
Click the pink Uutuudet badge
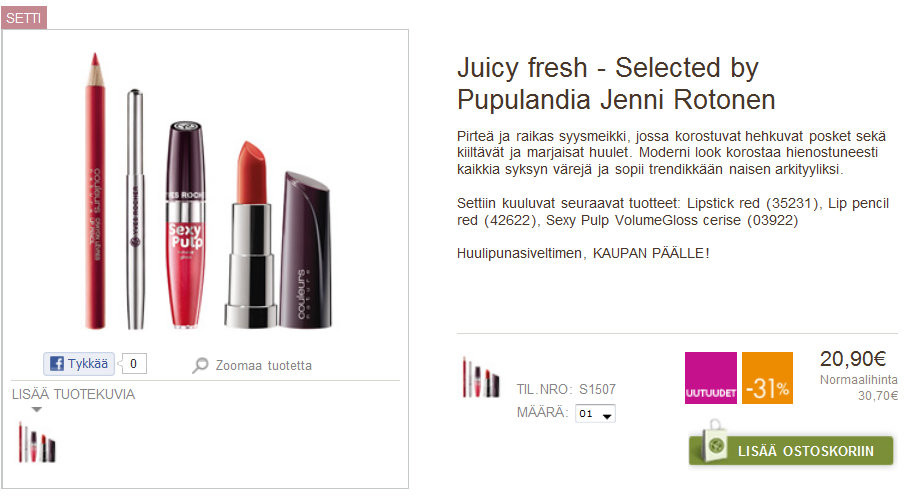click(x=710, y=377)
